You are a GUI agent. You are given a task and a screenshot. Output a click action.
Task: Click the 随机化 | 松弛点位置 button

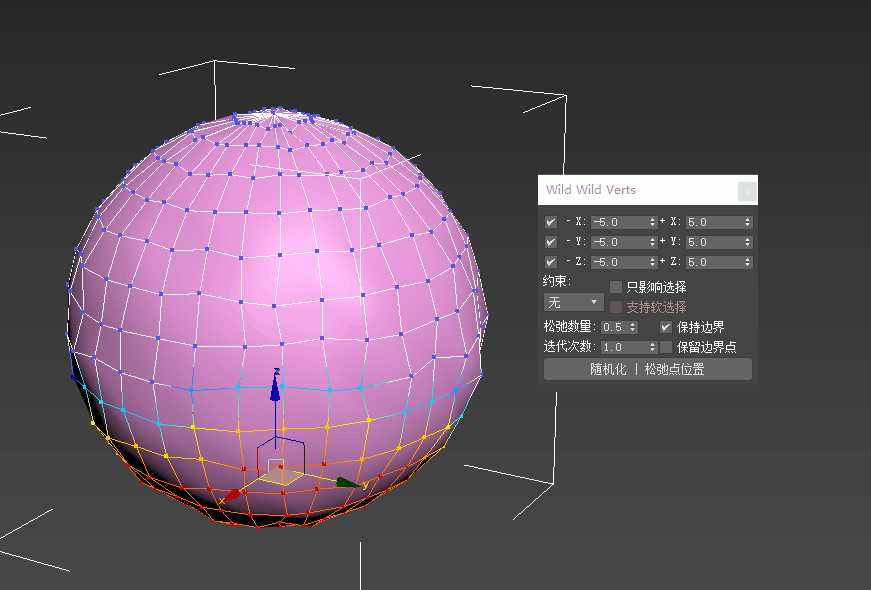[648, 369]
